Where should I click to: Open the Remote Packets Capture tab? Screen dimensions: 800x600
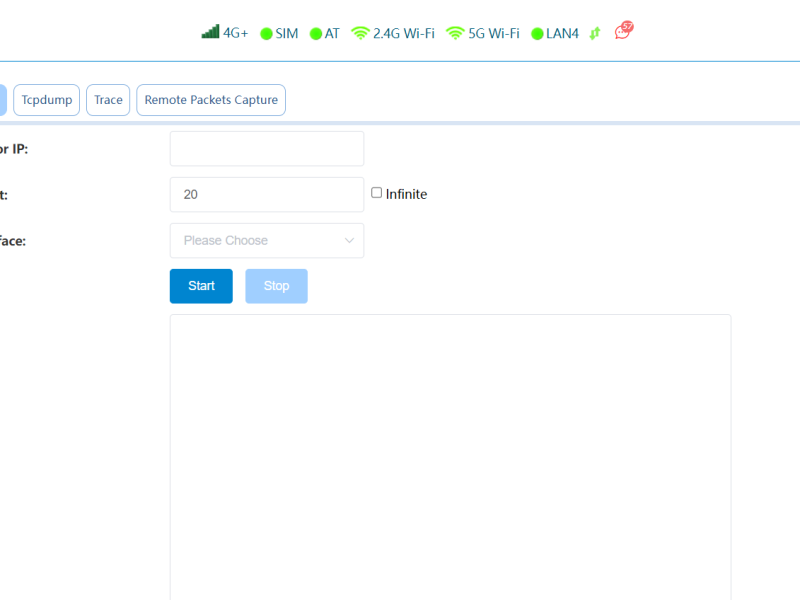(x=211, y=100)
